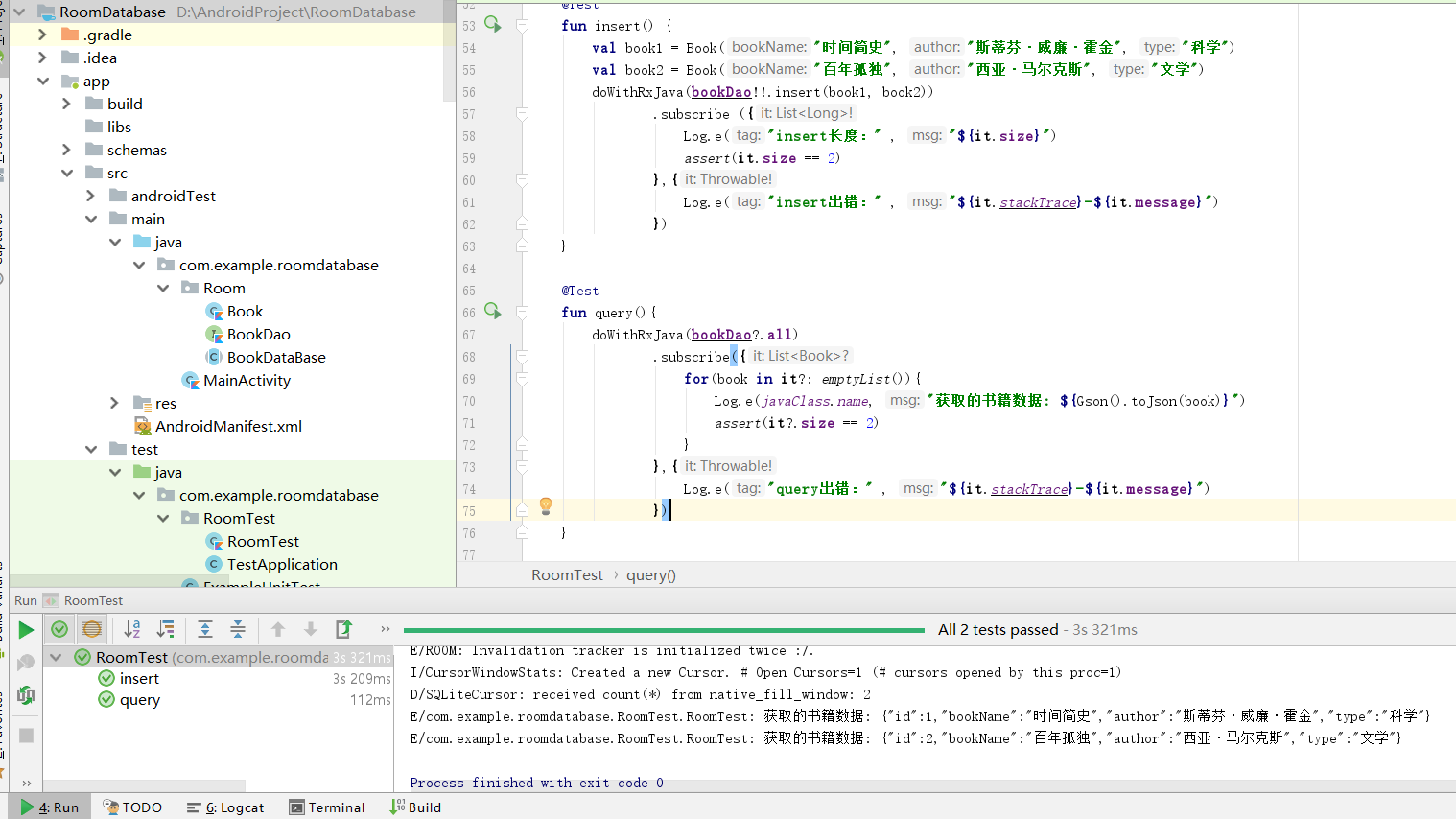
Task: Collapse all test result nodes
Action: click(238, 630)
